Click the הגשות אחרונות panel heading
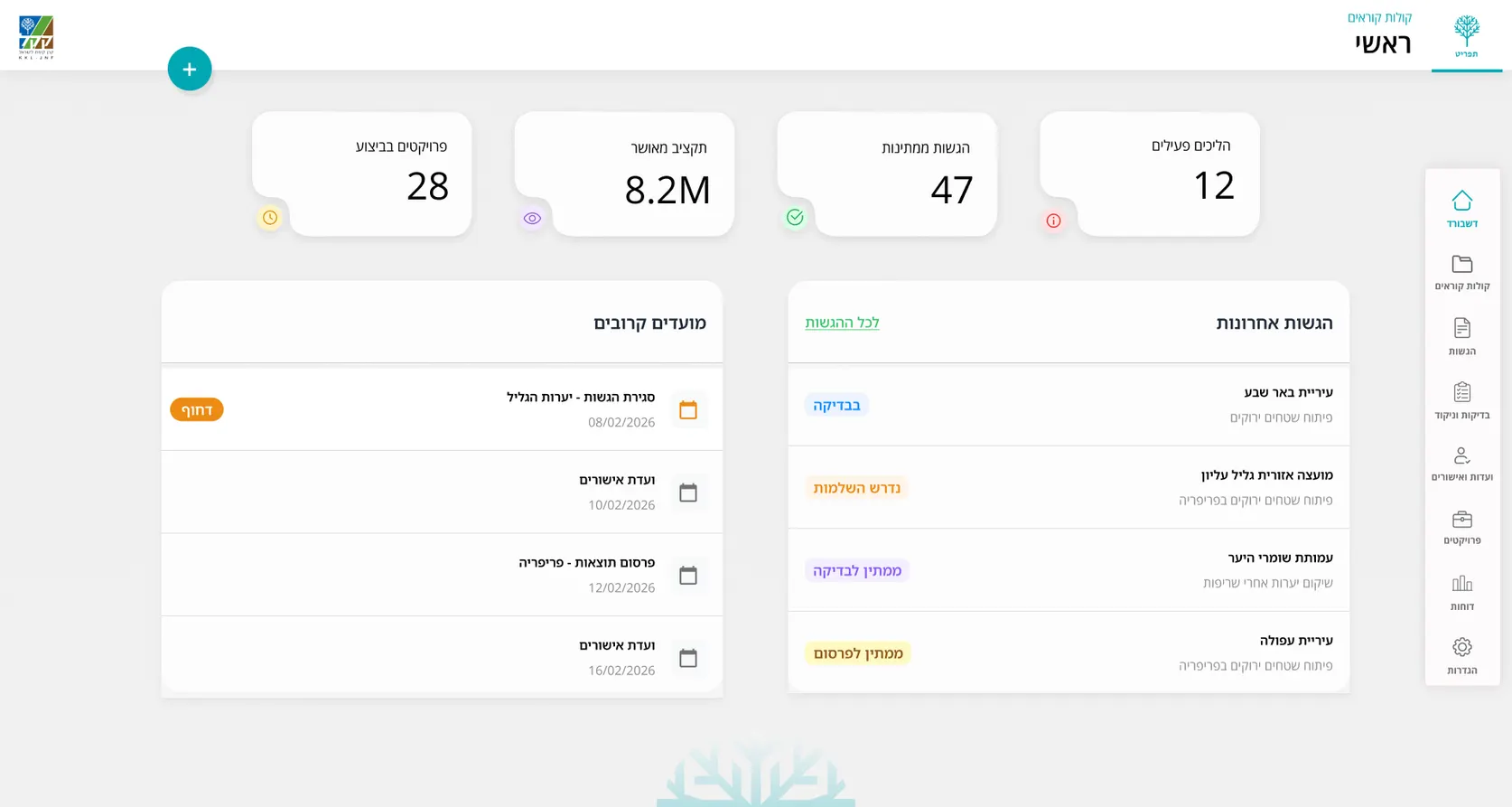 (1274, 323)
